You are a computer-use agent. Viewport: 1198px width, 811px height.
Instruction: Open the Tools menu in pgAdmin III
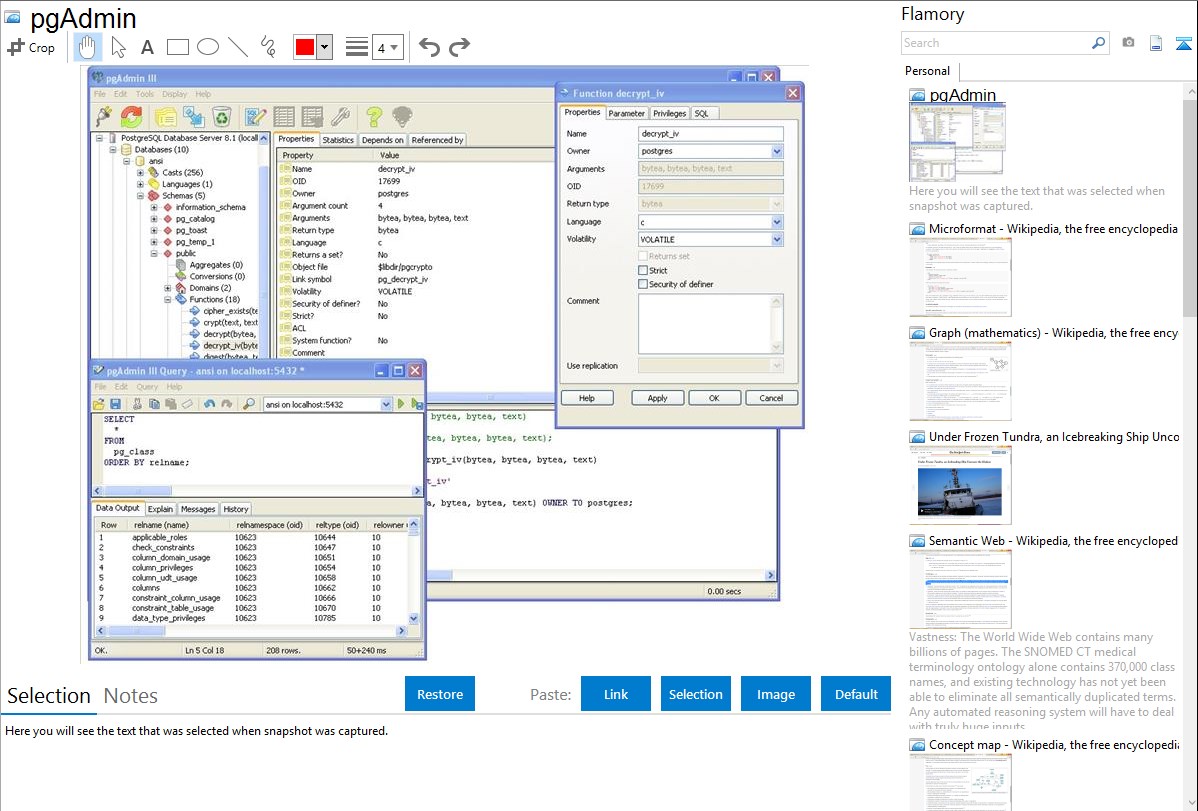pyautogui.click(x=144, y=94)
